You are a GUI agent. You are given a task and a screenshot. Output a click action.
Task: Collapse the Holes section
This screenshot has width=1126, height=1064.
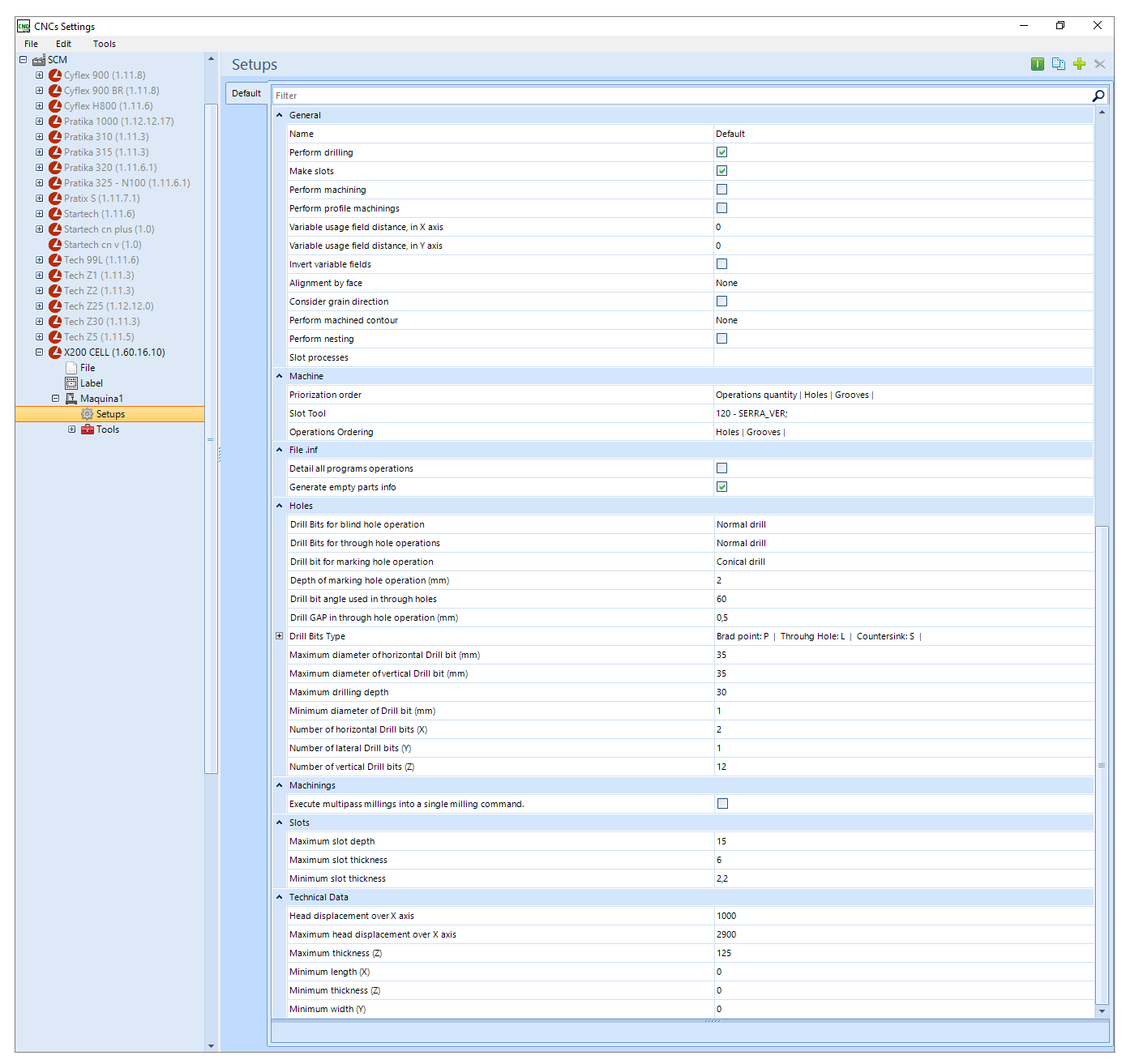point(280,506)
